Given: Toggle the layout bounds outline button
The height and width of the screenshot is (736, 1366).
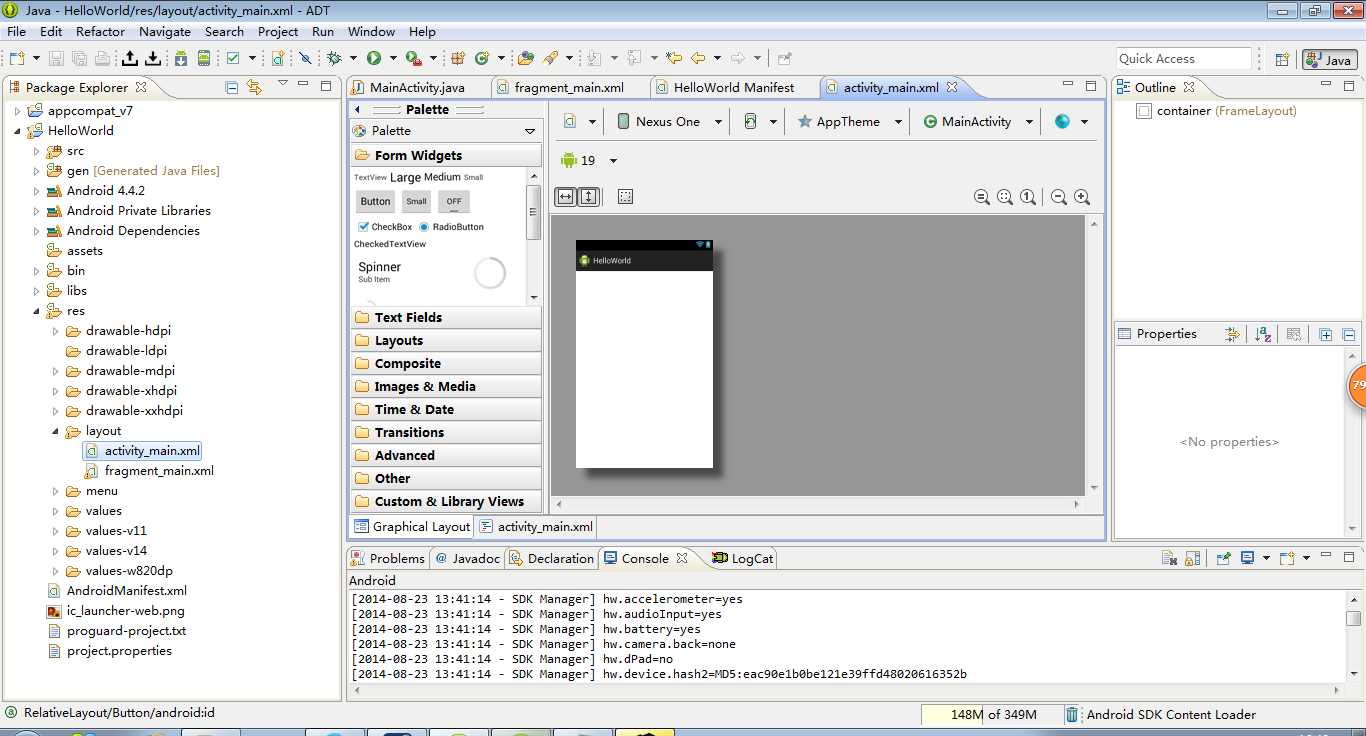Looking at the screenshot, I should coord(625,197).
